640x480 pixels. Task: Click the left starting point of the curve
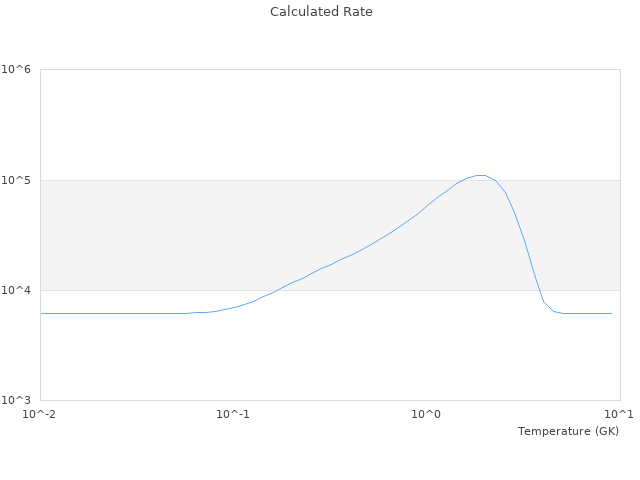click(x=41, y=313)
